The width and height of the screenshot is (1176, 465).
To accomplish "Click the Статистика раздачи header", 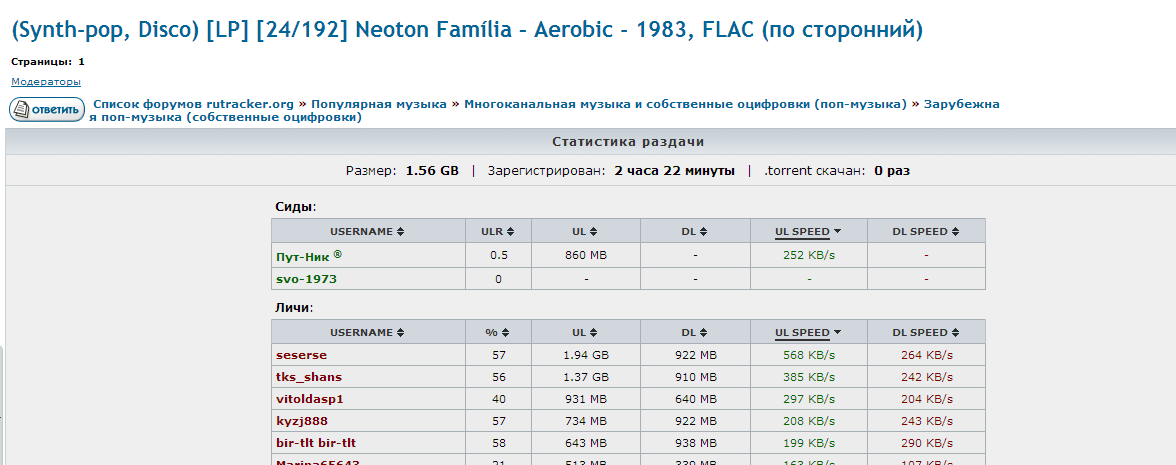I will (628, 142).
